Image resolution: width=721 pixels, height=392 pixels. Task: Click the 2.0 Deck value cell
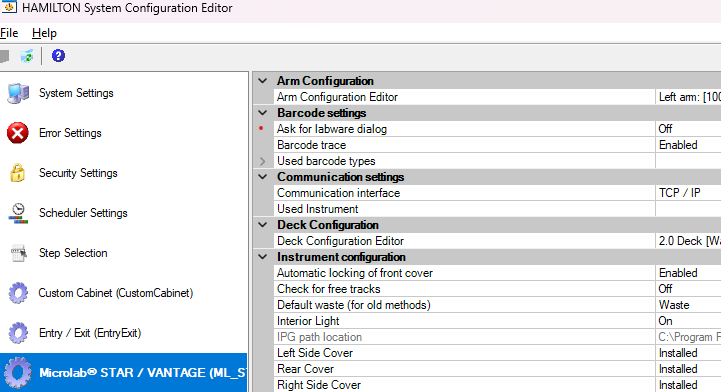[x=688, y=241]
